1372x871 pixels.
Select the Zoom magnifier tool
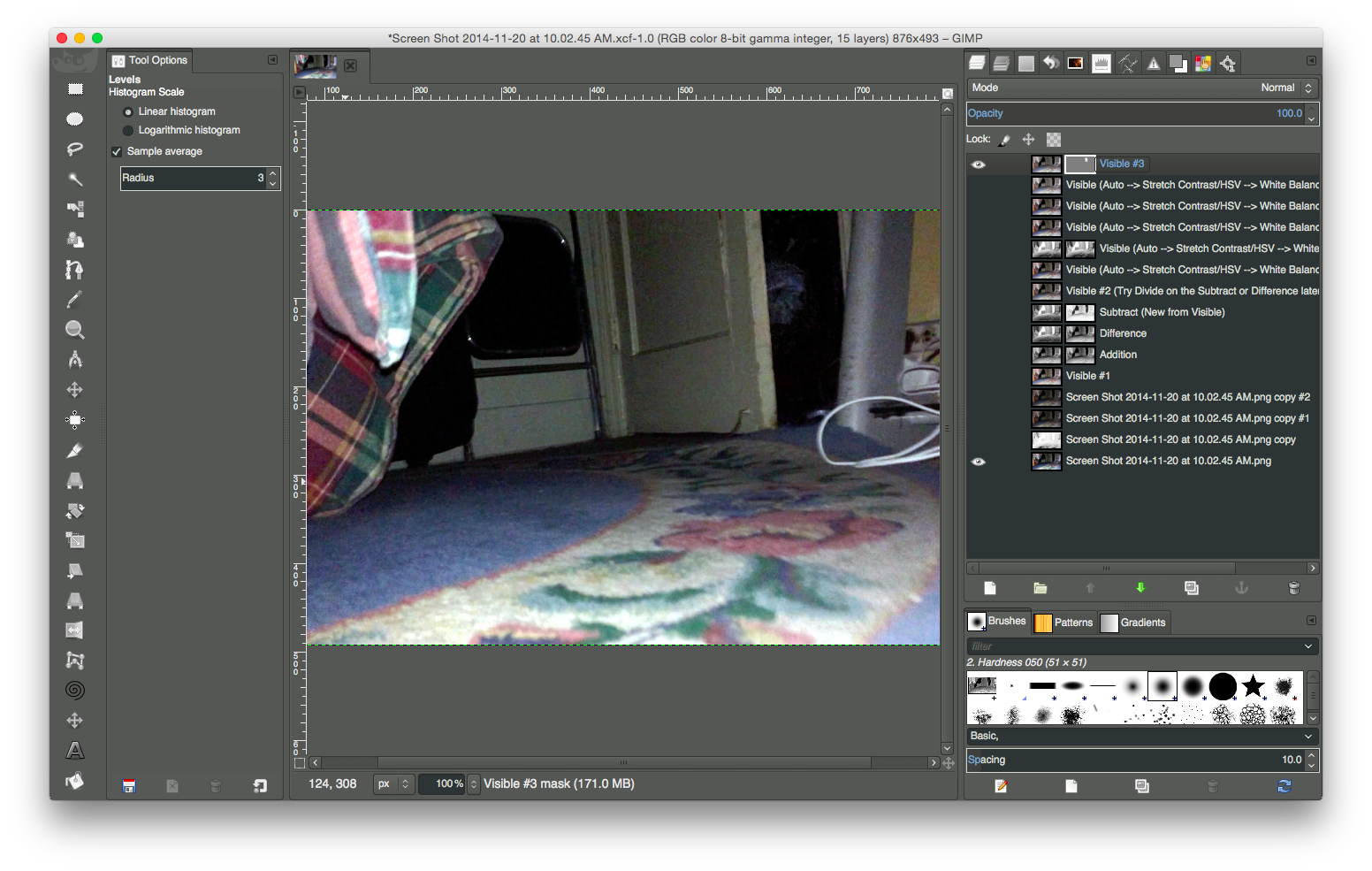click(x=75, y=329)
